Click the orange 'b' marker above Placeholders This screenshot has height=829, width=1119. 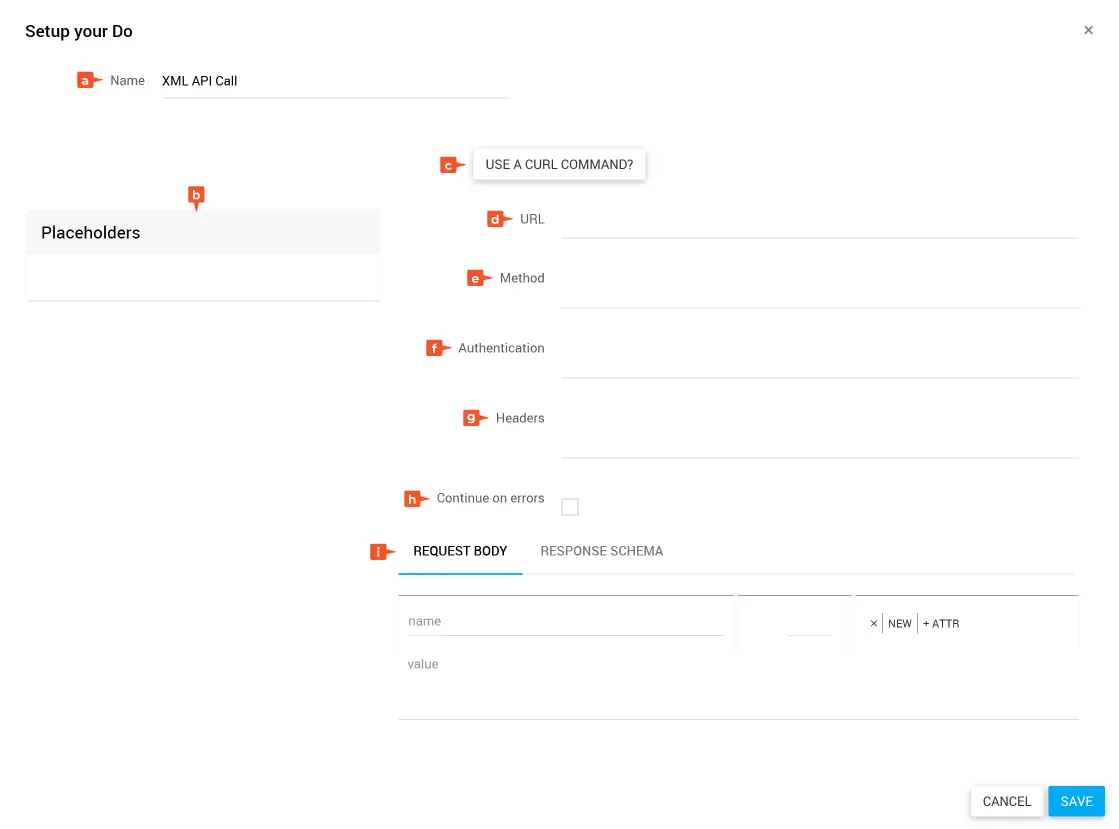point(196,196)
